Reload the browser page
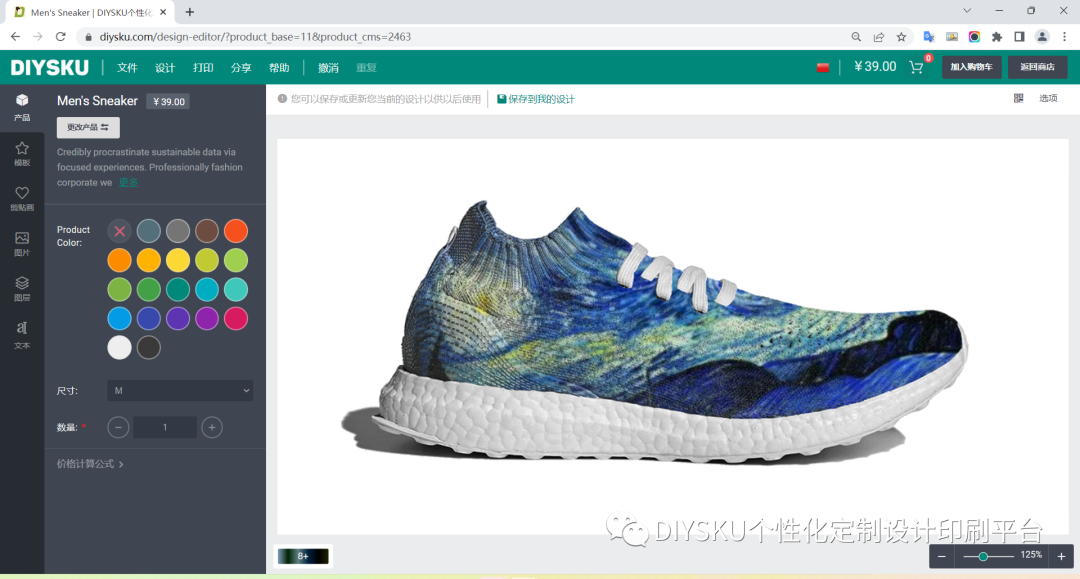 click(x=61, y=36)
